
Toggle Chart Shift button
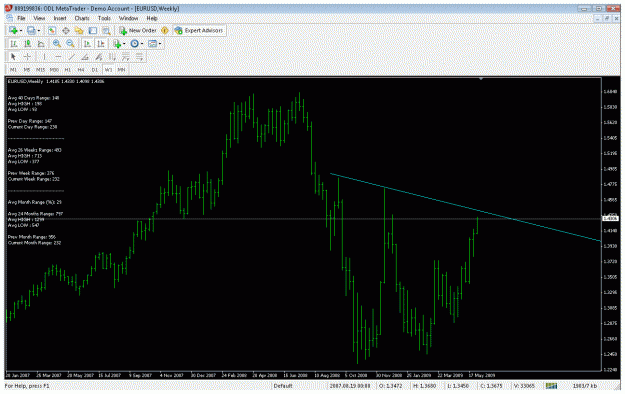point(101,44)
